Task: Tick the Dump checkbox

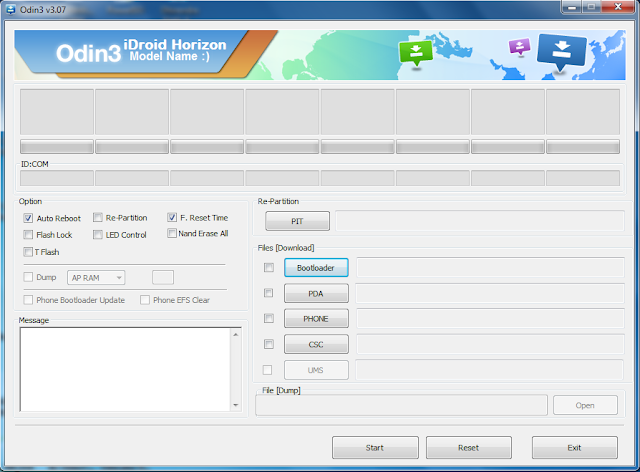Action: point(28,277)
